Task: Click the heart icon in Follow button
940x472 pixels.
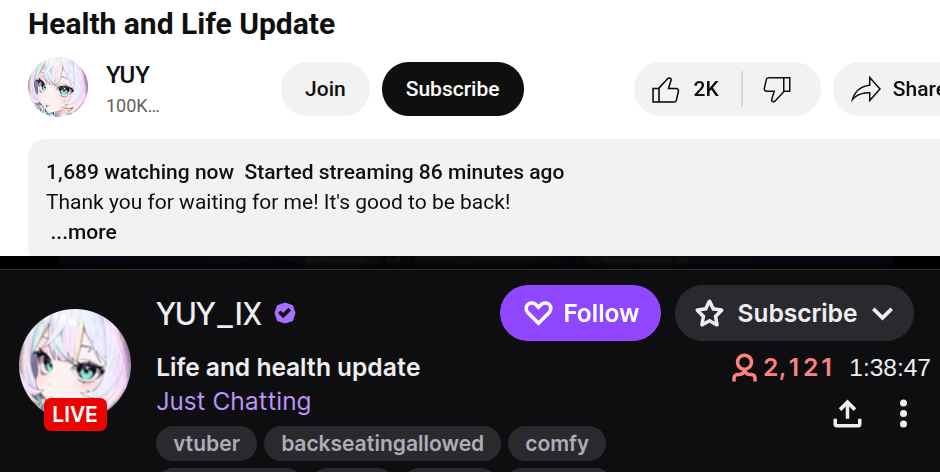Action: [538, 313]
